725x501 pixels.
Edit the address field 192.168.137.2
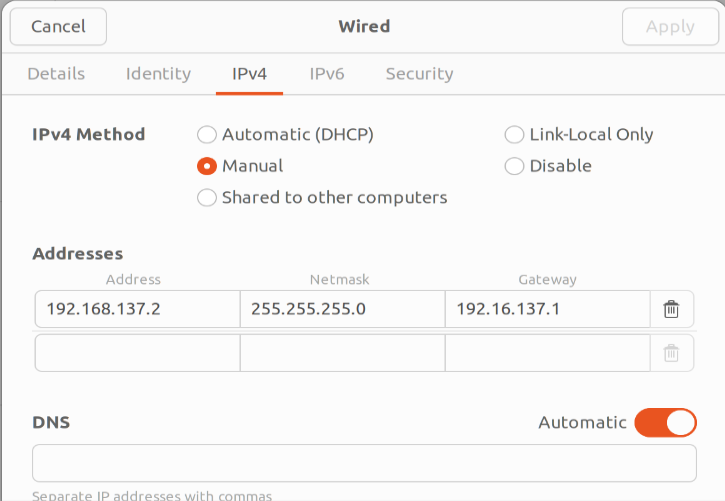pyautogui.click(x=137, y=309)
